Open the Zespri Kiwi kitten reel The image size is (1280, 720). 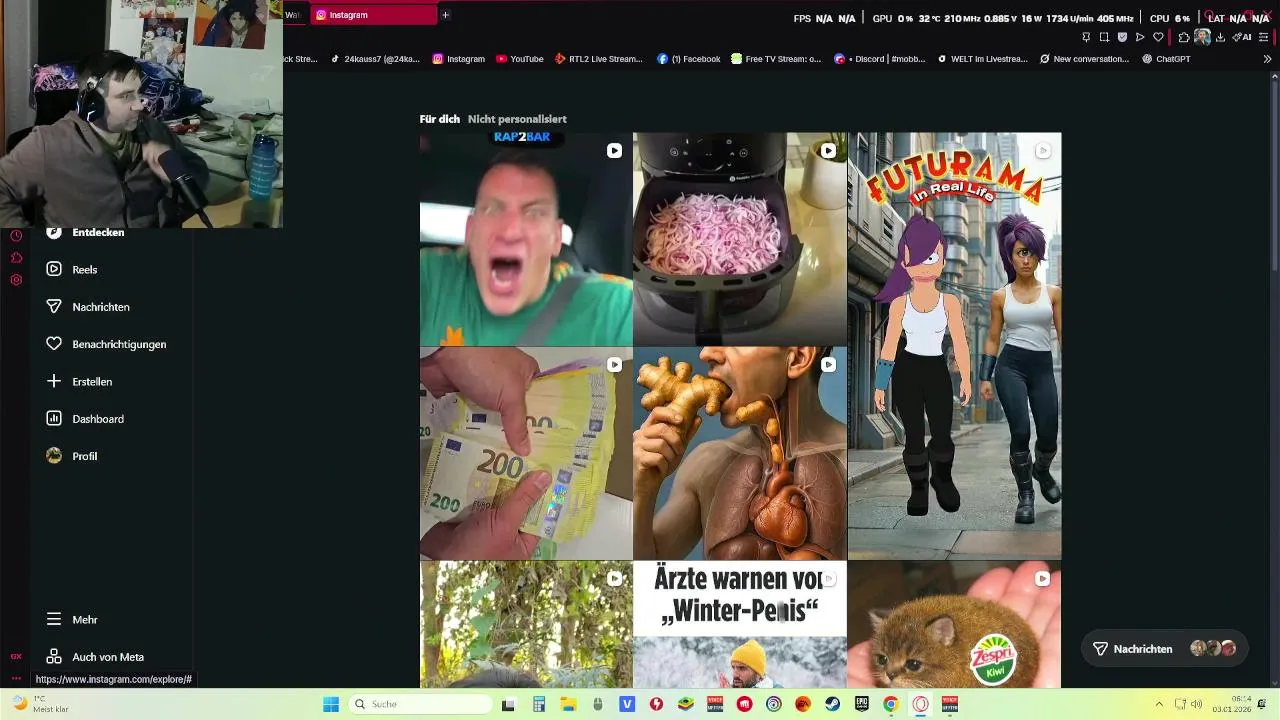pos(954,624)
